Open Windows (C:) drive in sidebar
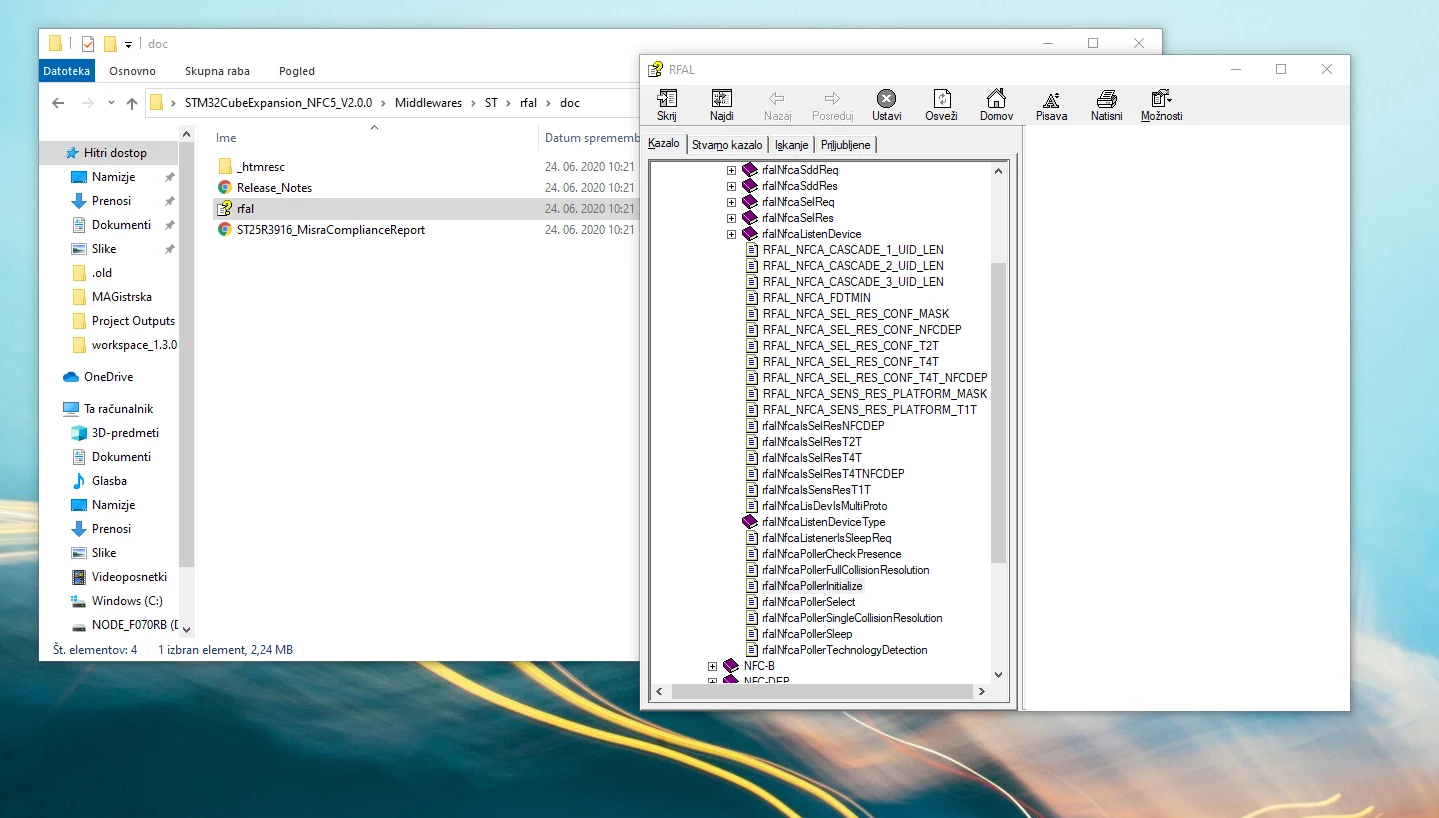 coord(127,601)
